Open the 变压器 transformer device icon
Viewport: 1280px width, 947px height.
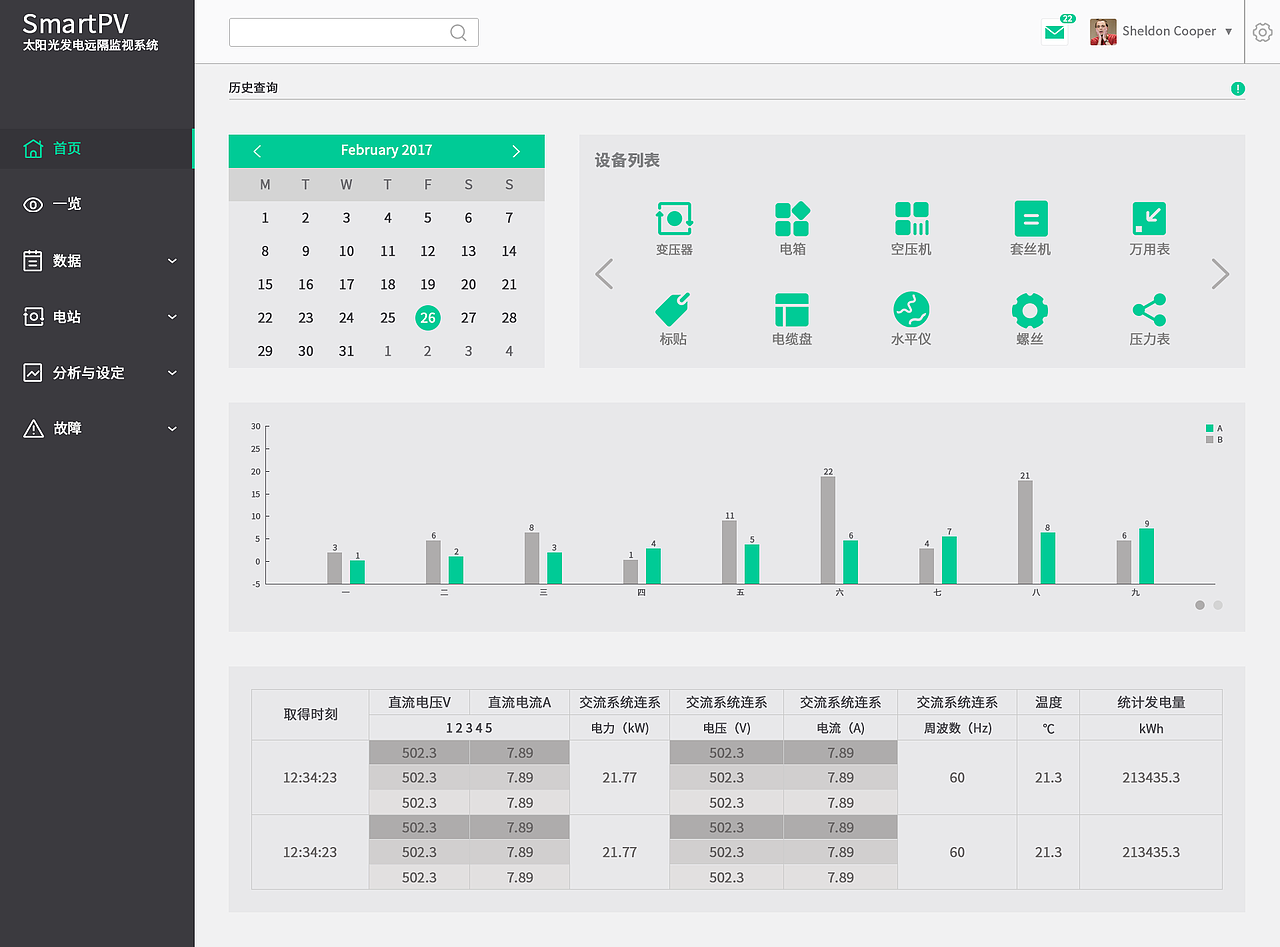(x=674, y=219)
